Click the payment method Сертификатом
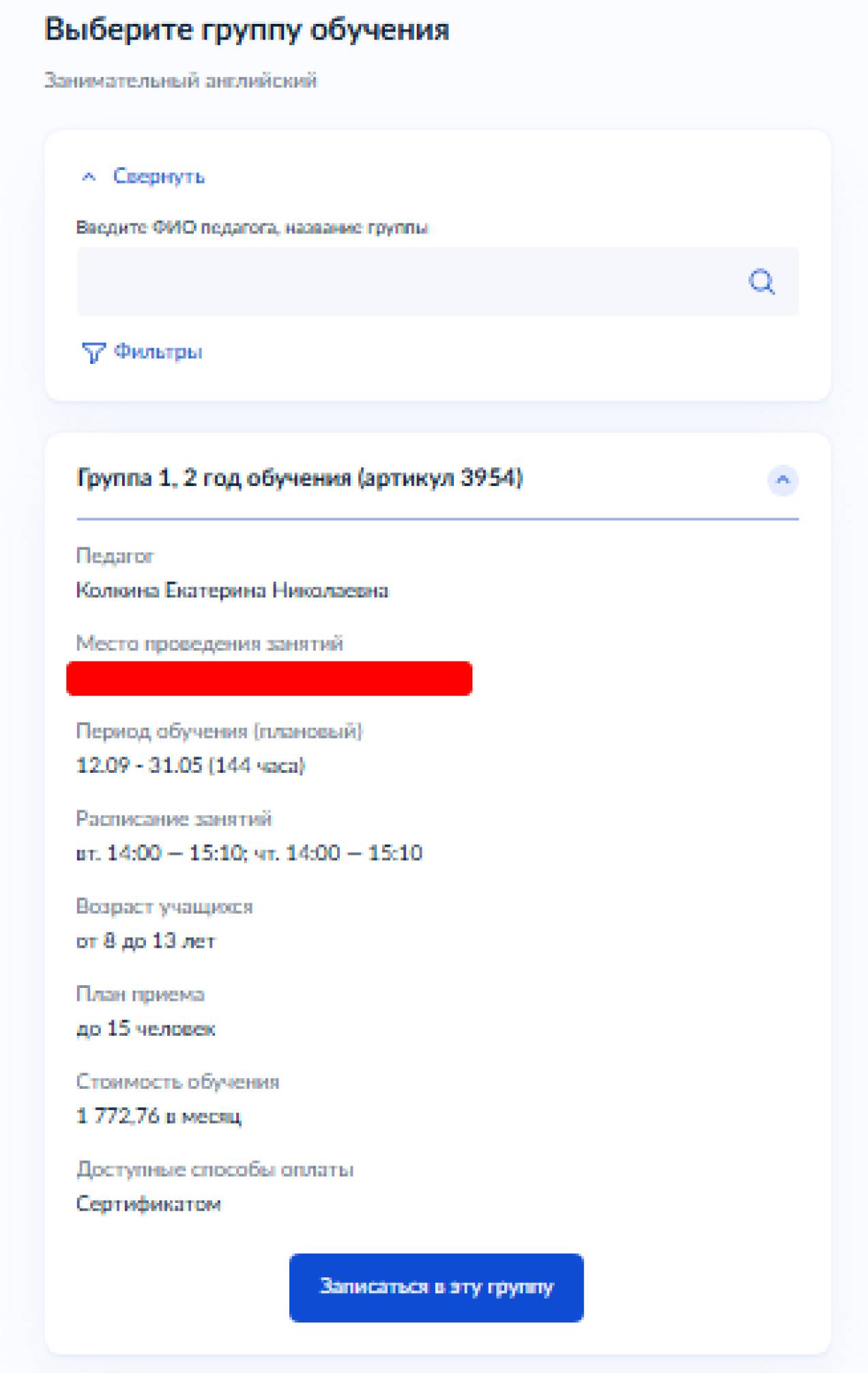The height and width of the screenshot is (1373, 868). coord(148,1204)
